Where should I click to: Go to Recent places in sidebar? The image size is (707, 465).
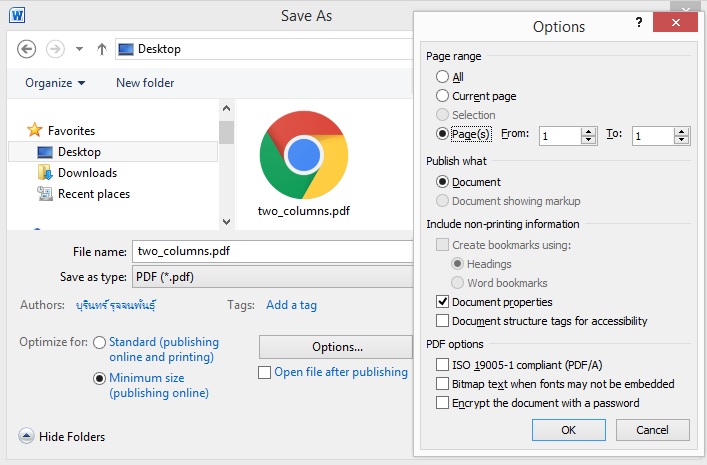click(x=93, y=194)
